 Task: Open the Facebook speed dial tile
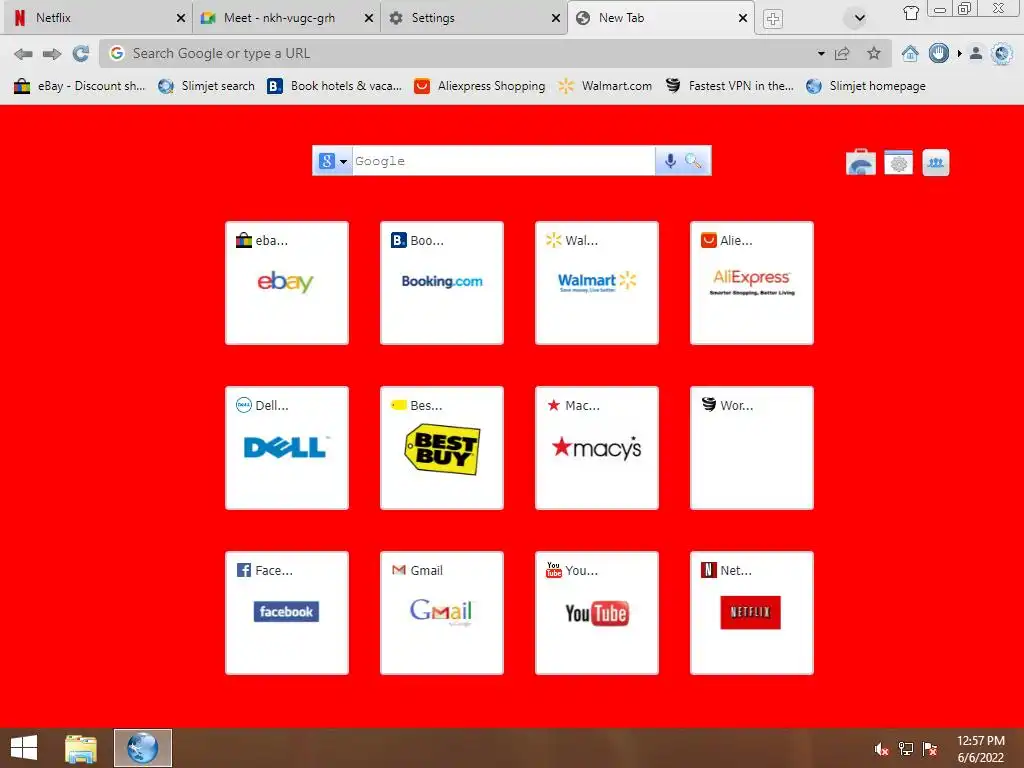pyautogui.click(x=287, y=613)
